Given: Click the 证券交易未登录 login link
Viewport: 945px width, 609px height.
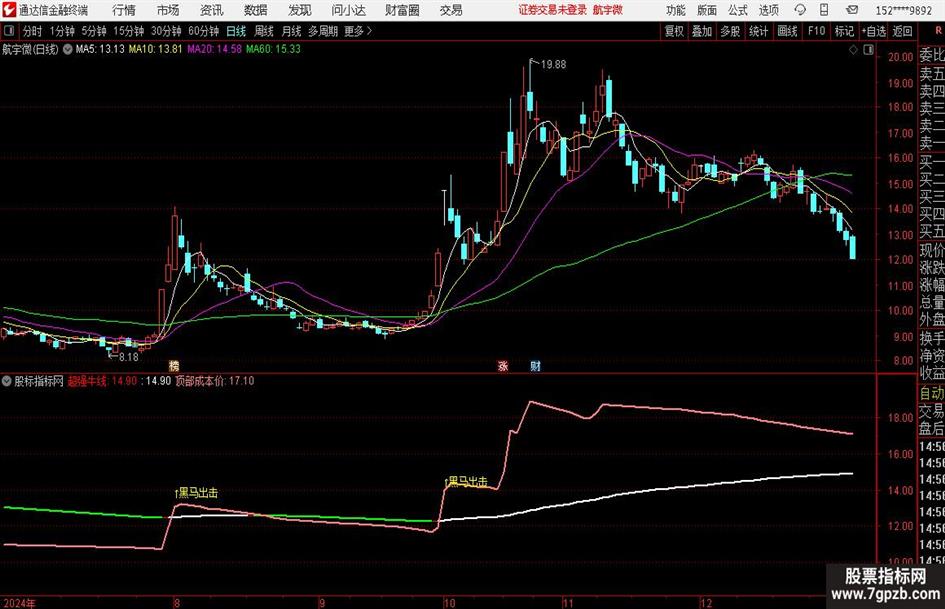Looking at the screenshot, I should point(553,10).
